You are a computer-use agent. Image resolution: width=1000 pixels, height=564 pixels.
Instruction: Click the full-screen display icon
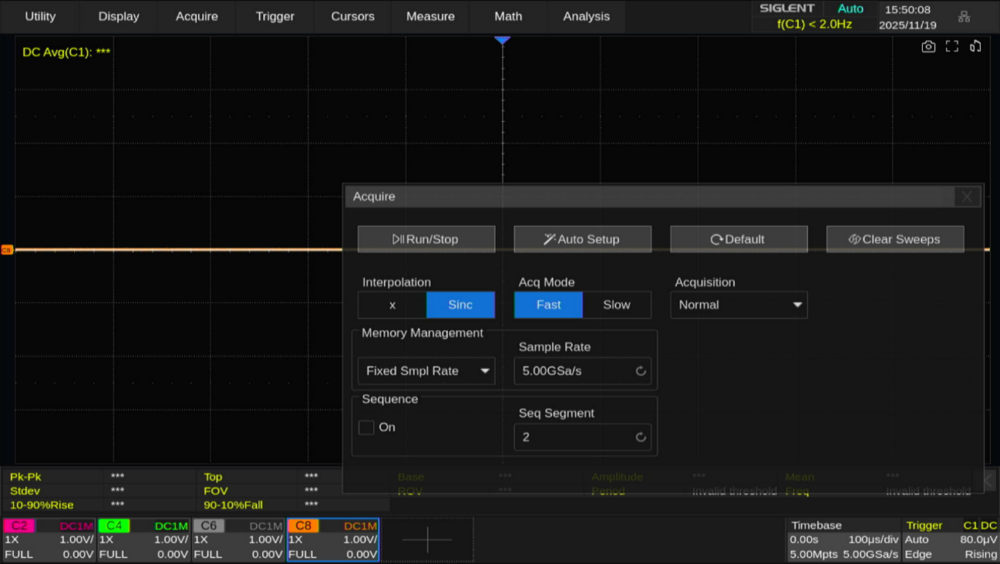click(952, 47)
